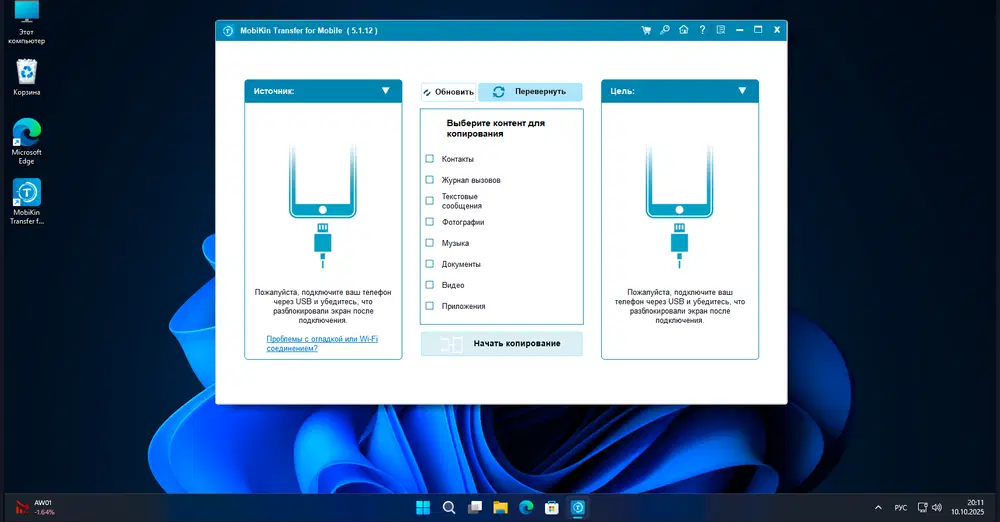
Task: Open Этот компьютер desktop icon
Action: (26, 22)
